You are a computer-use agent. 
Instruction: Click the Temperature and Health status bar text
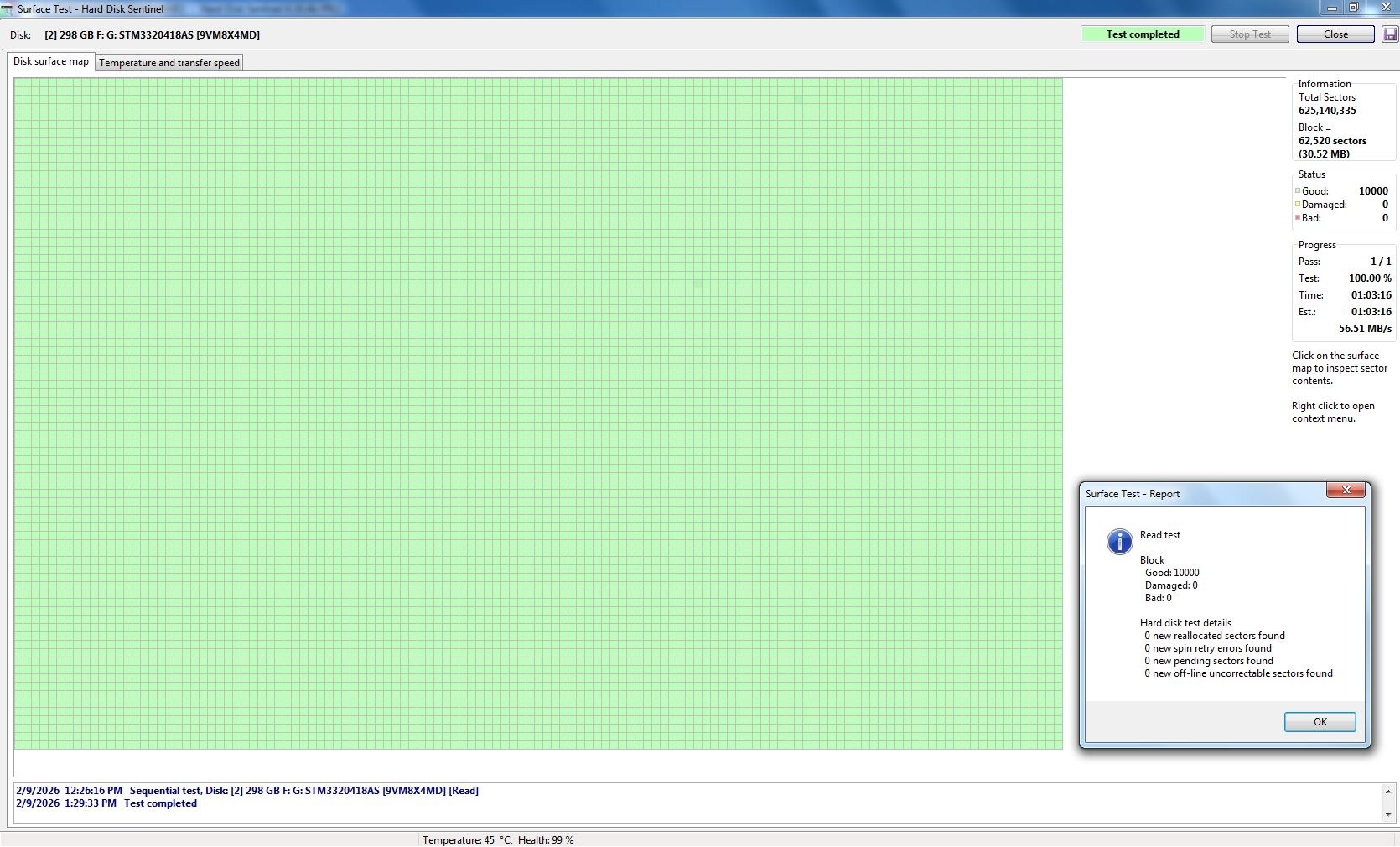[498, 839]
